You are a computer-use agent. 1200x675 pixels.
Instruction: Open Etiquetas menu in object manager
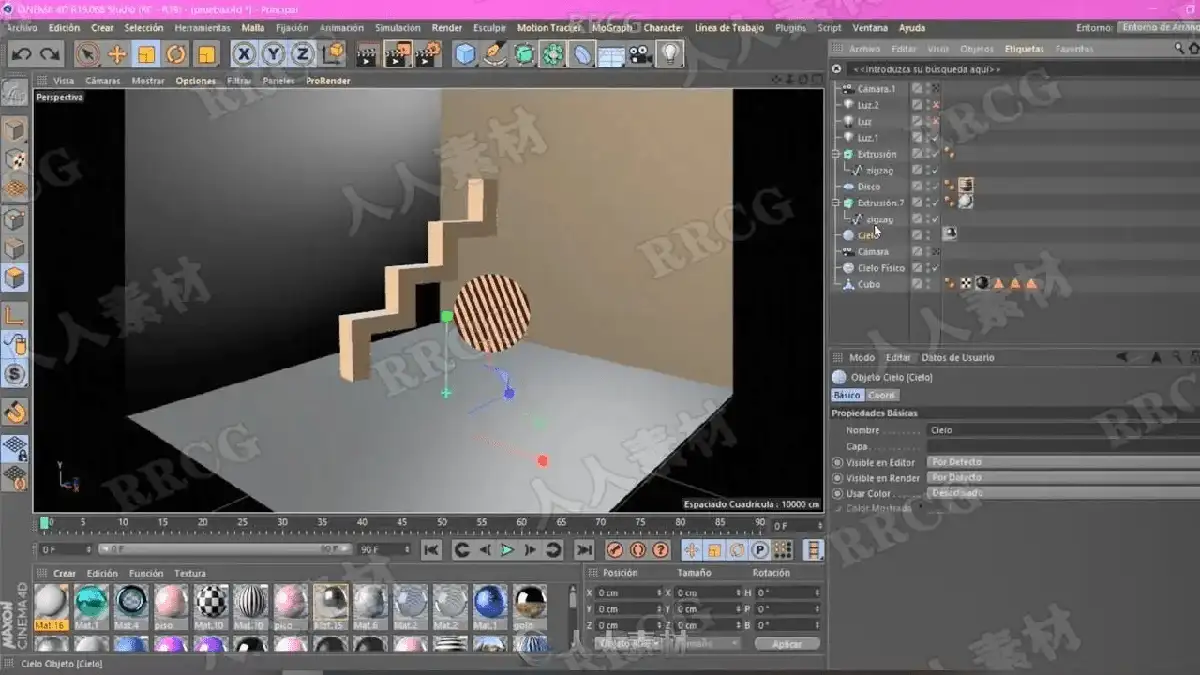pyautogui.click(x=1024, y=48)
